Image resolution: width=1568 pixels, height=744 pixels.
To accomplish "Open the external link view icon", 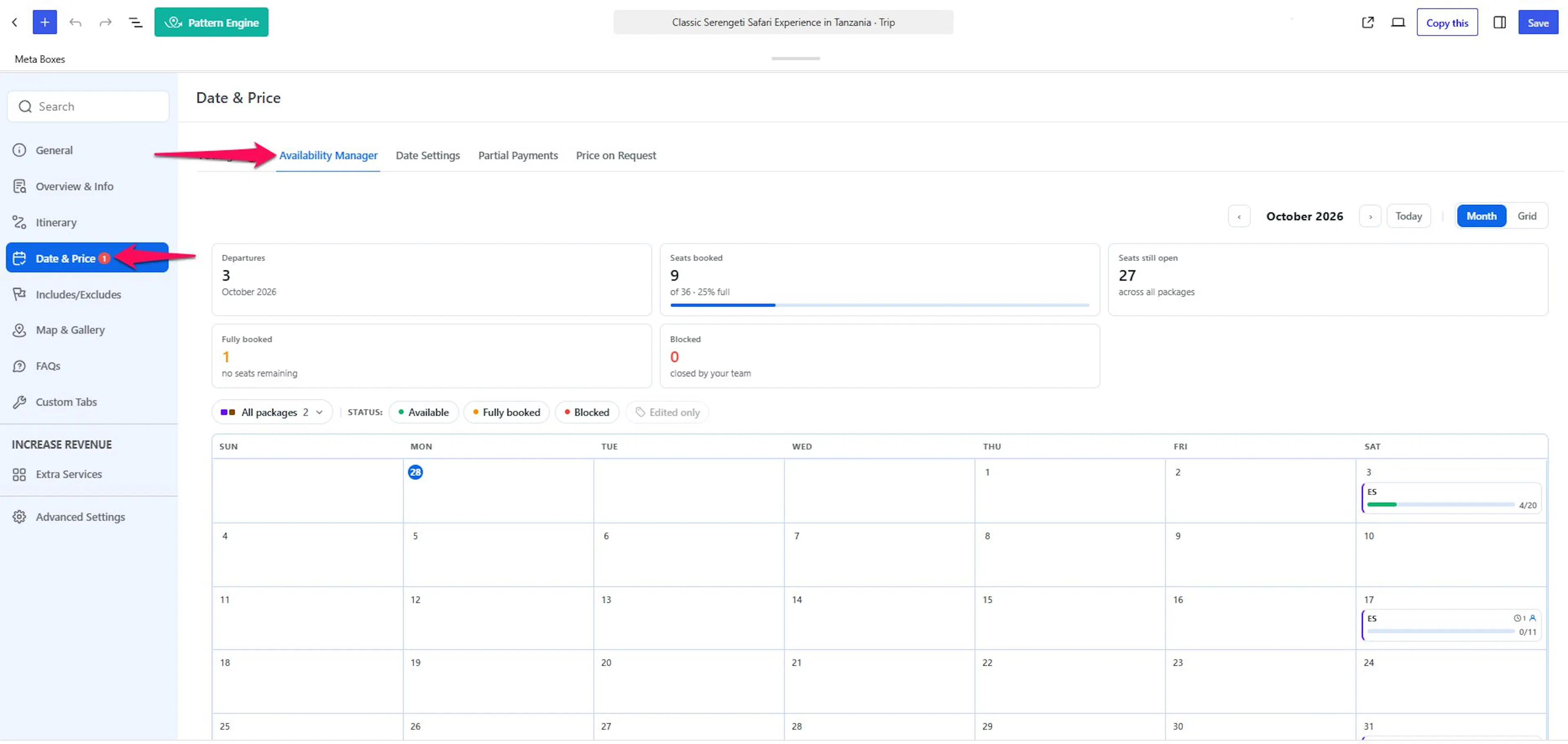I will [x=1368, y=22].
